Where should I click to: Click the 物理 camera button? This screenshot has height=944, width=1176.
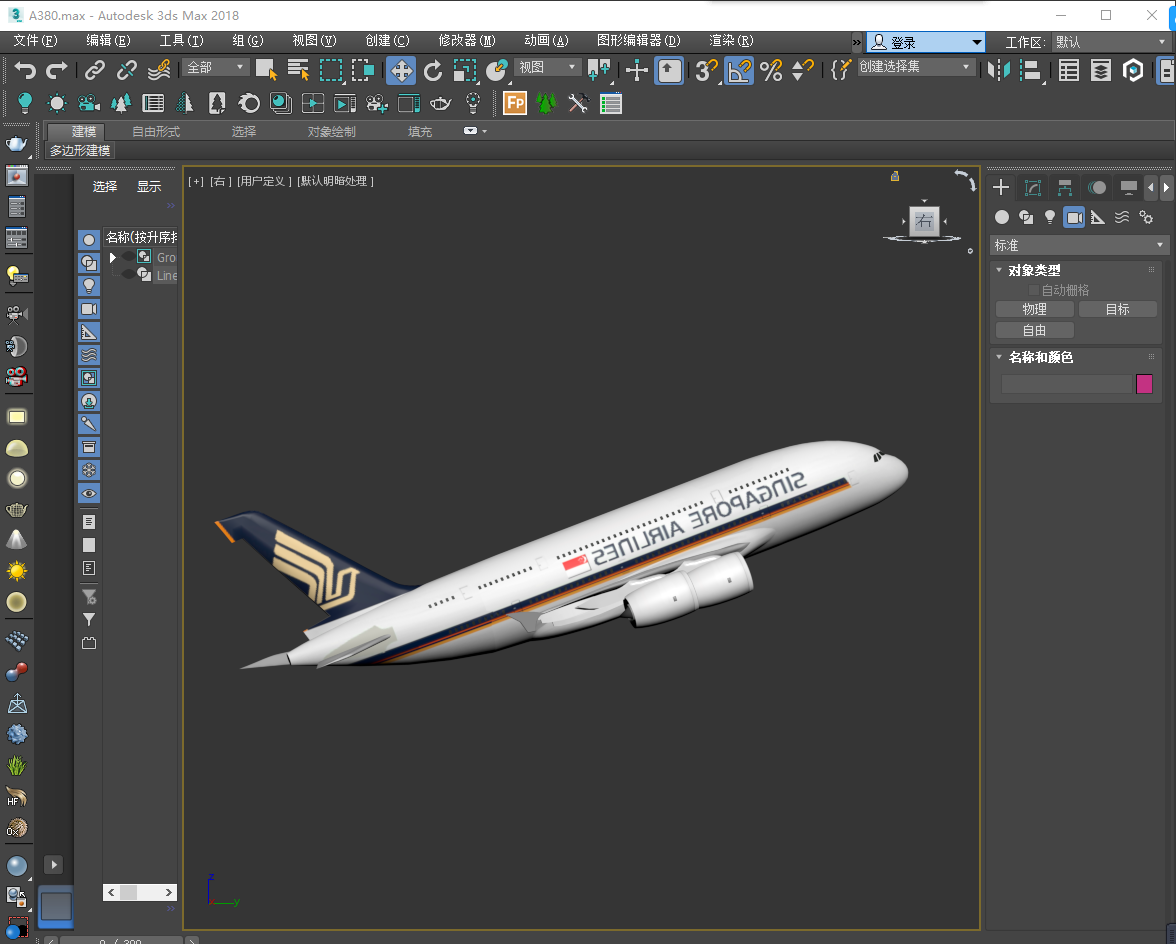[1034, 309]
